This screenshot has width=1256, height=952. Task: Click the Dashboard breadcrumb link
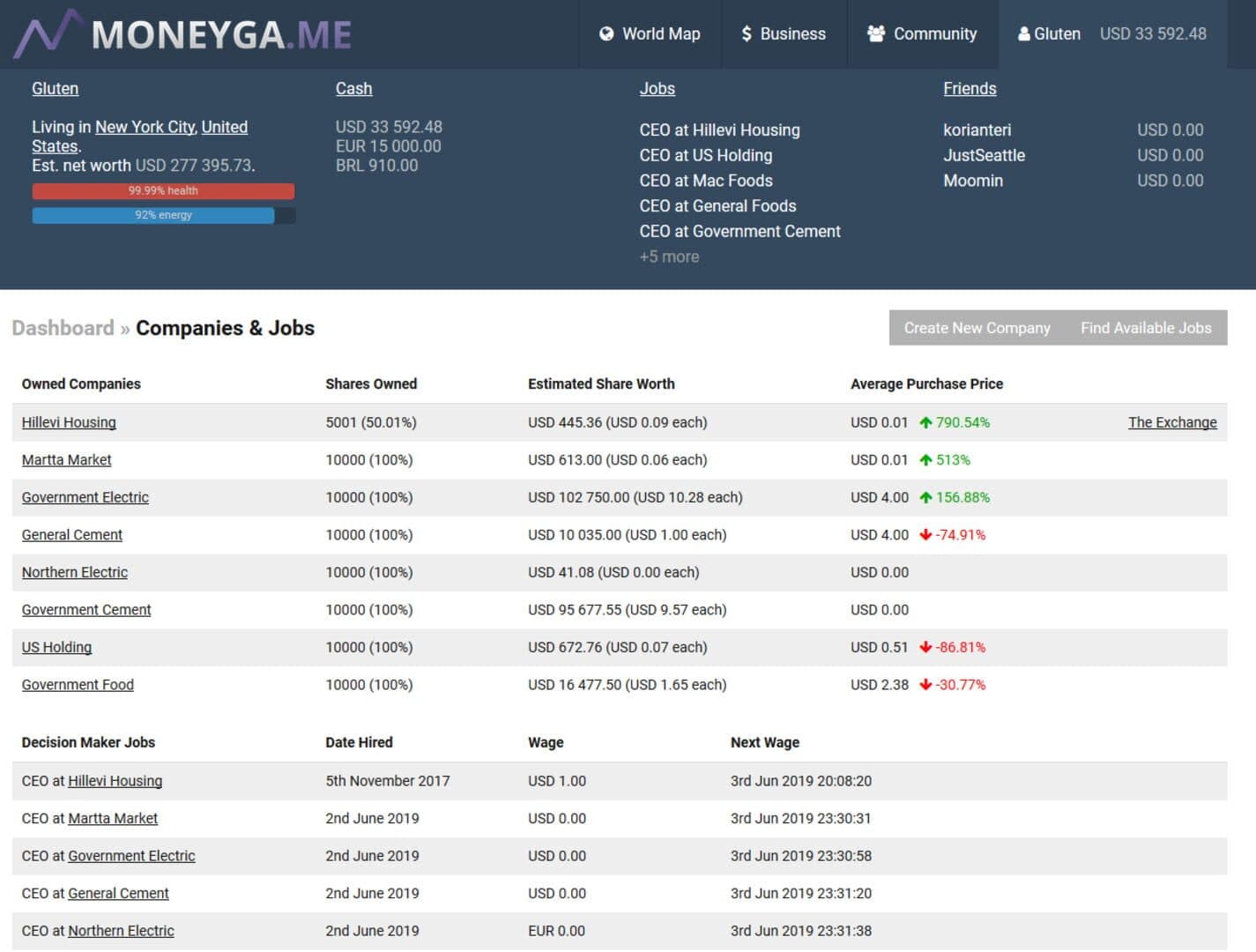tap(63, 328)
